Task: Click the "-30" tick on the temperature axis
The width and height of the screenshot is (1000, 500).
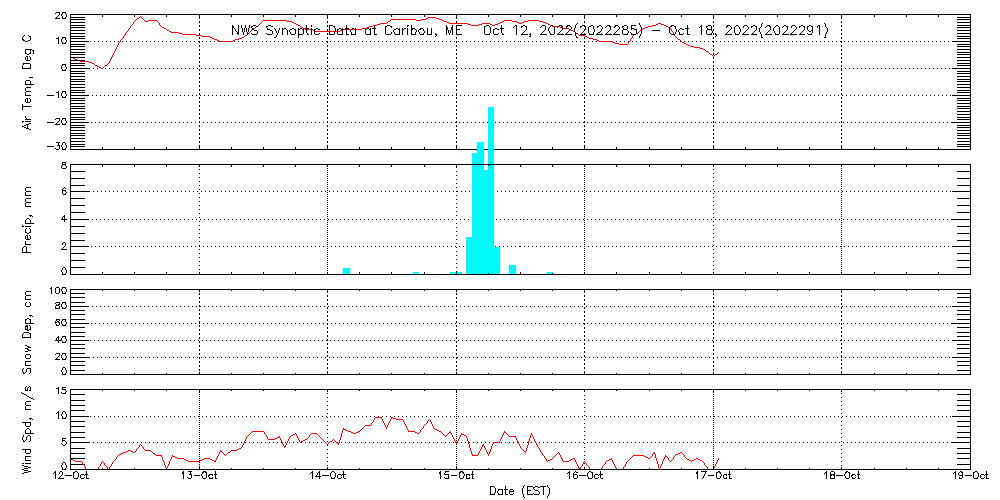Action: tap(58, 147)
